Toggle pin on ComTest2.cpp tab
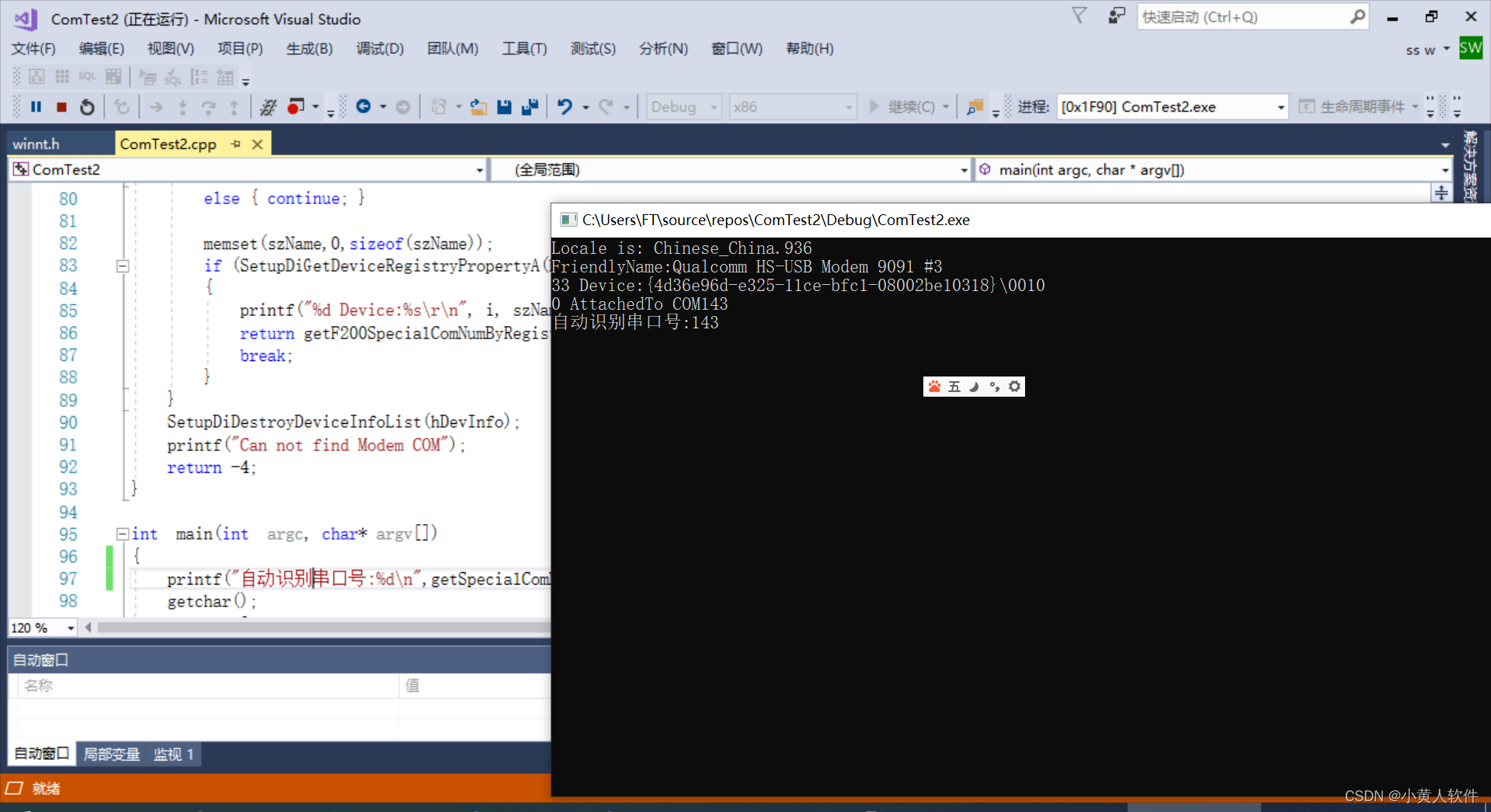This screenshot has width=1491, height=812. click(x=235, y=144)
